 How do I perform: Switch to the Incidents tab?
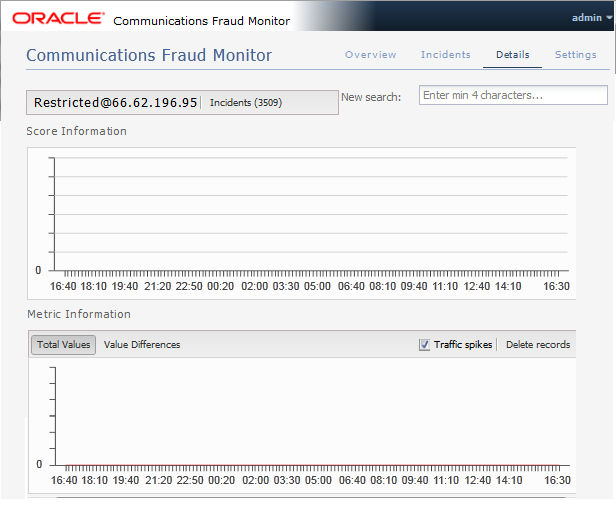tap(446, 55)
